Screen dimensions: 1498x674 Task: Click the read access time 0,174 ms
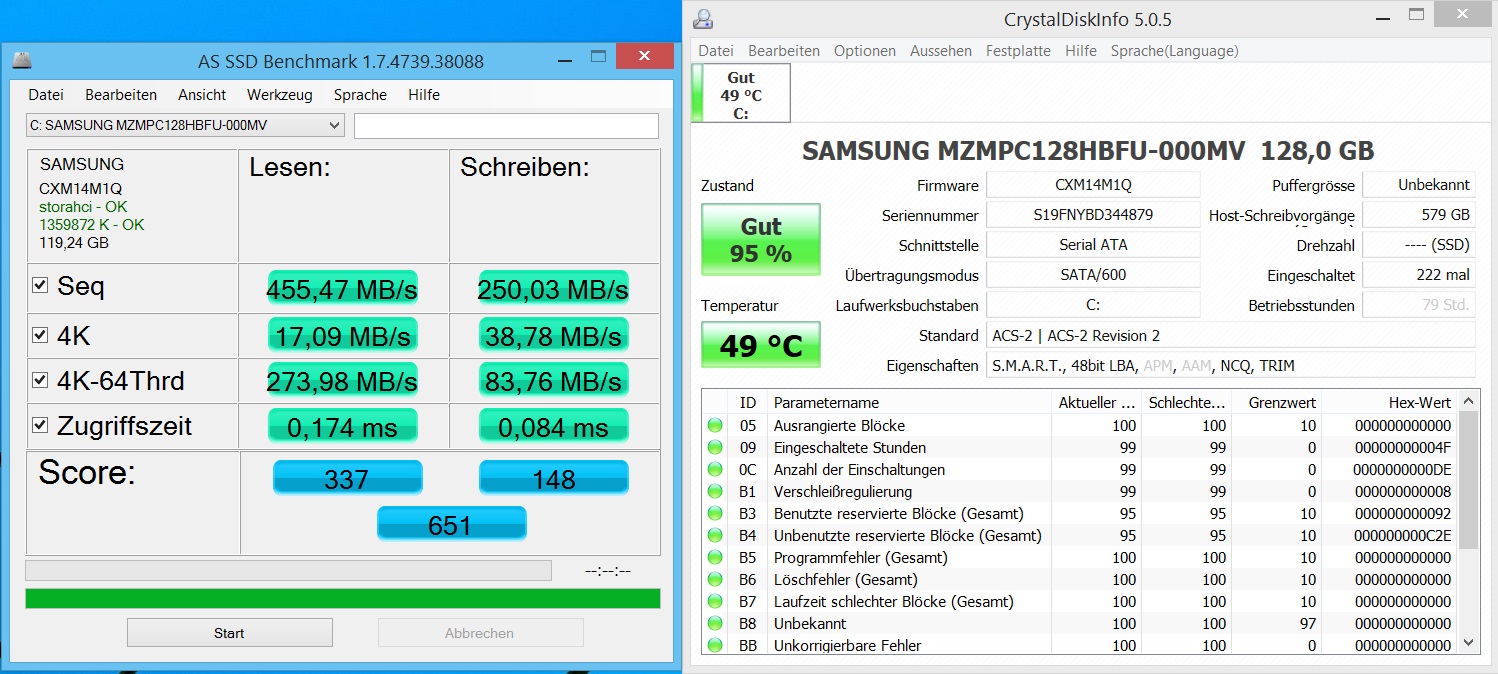(x=343, y=427)
